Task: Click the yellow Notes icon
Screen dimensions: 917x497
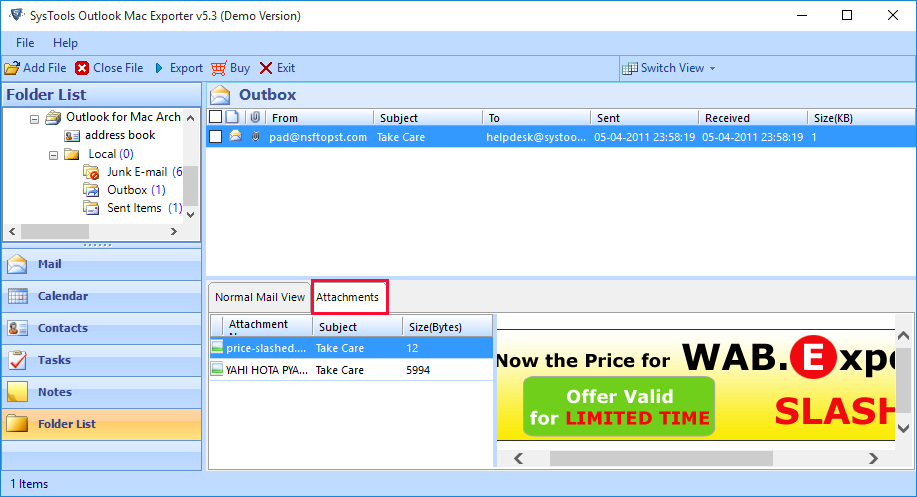Action: pyautogui.click(x=18, y=392)
